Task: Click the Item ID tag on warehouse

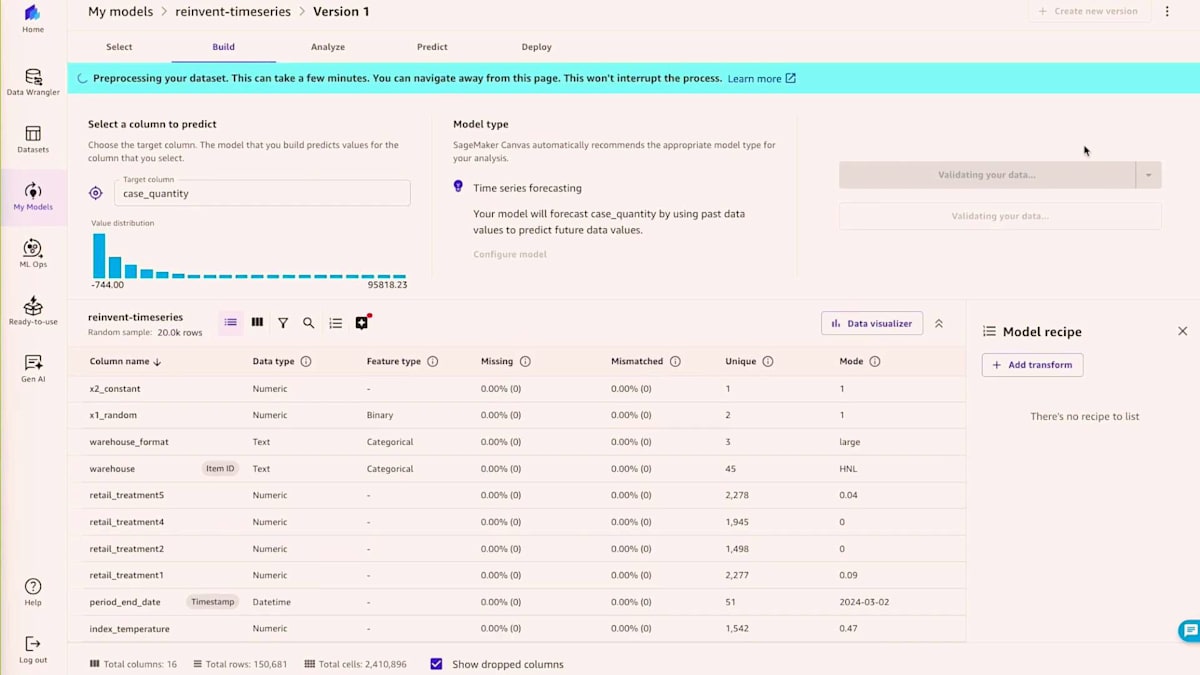Action: tap(220, 468)
